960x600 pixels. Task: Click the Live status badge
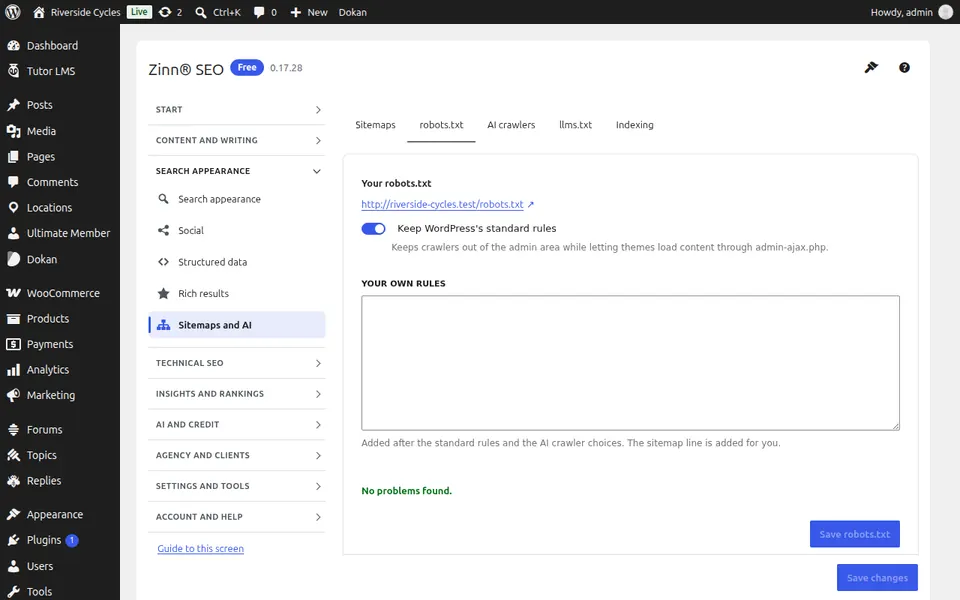140,12
